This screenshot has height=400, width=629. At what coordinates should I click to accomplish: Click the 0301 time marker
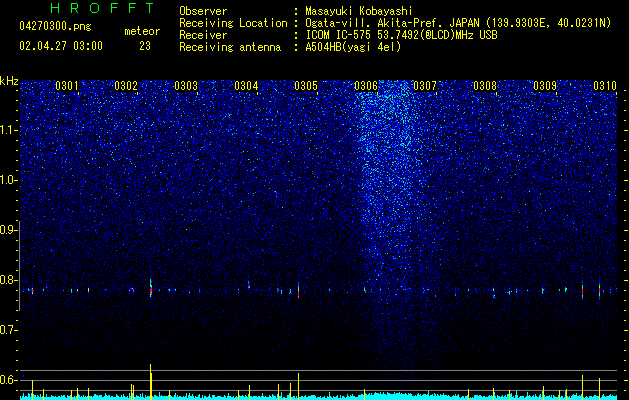[x=67, y=86]
